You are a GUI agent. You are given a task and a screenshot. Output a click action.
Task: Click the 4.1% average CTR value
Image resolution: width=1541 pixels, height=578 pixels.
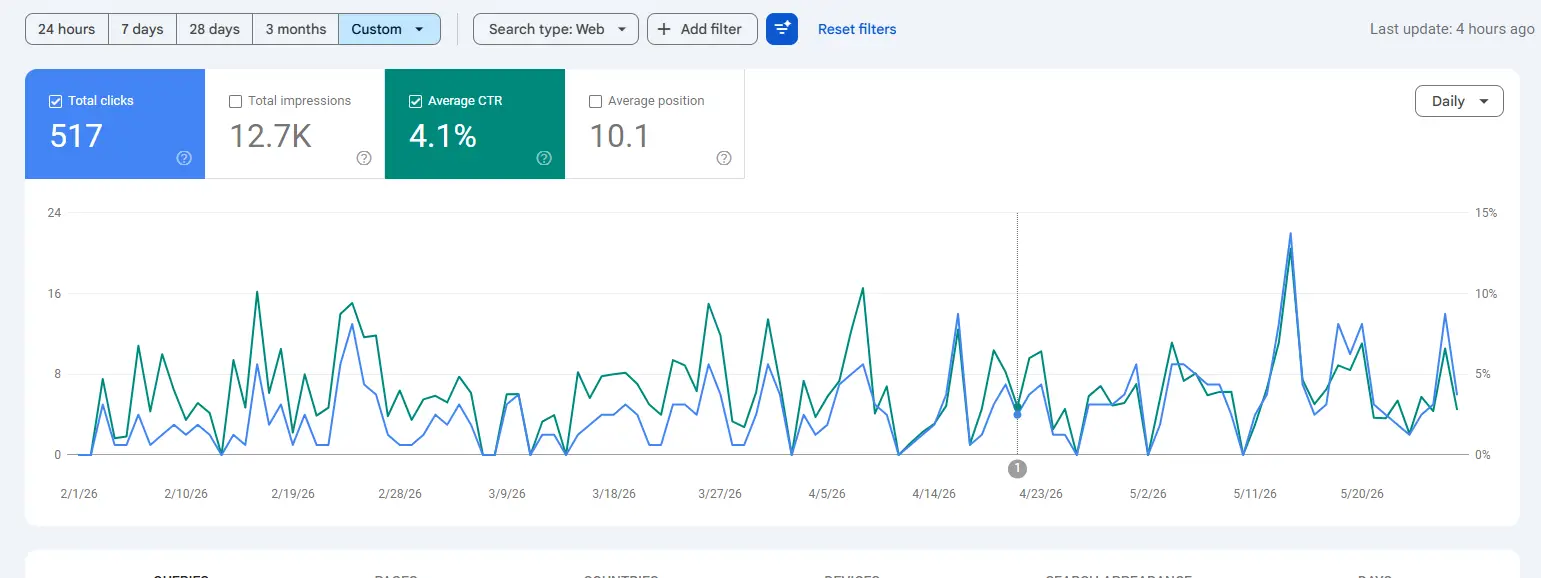click(443, 135)
